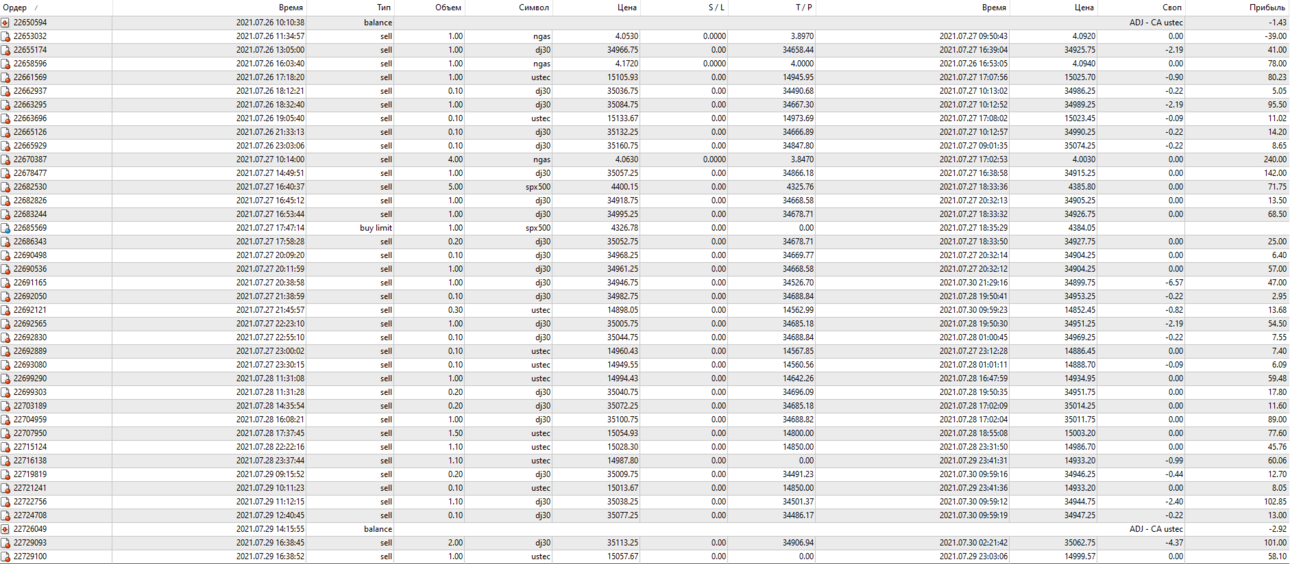The width and height of the screenshot is (1290, 564).
Task: Click the order icon for 22729100
Action: 5,556
